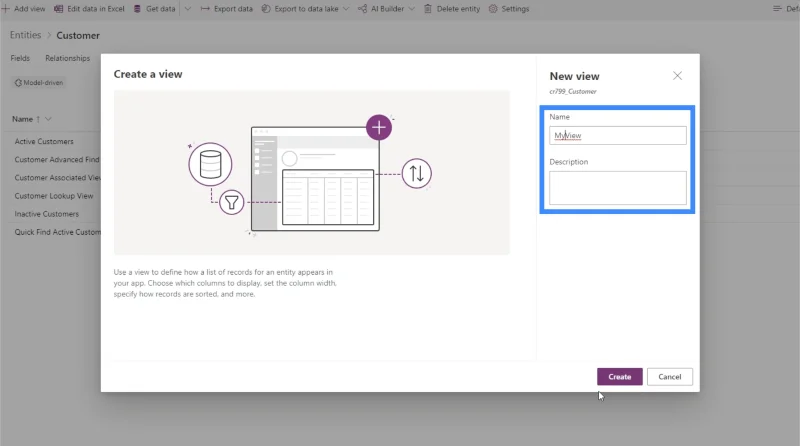Click the purple plus icon in illustration
800x446 pixels.
pyautogui.click(x=379, y=128)
